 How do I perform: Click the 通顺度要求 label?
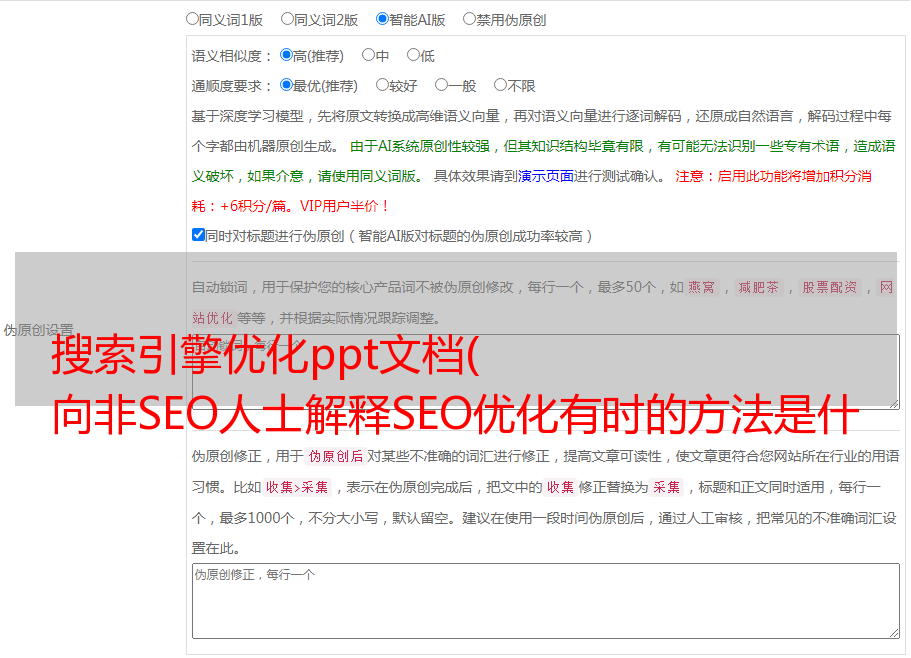(232, 86)
